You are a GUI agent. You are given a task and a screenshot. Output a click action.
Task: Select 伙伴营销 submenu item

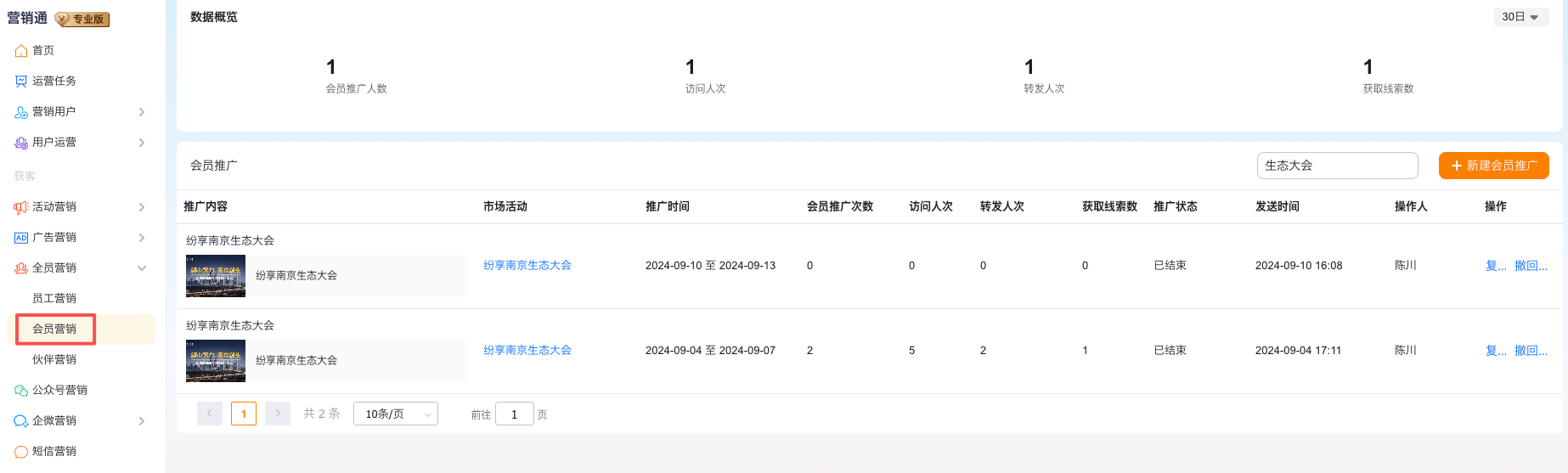point(54,359)
